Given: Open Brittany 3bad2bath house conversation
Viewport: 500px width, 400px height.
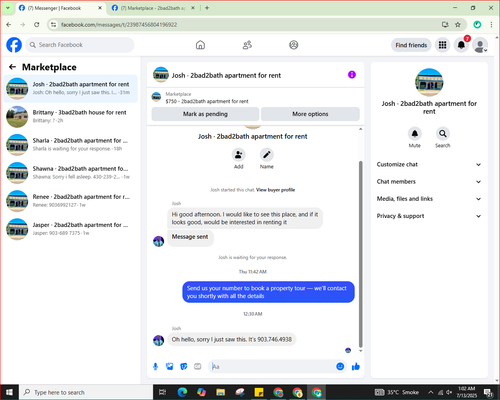Looking at the screenshot, I should 70,117.
